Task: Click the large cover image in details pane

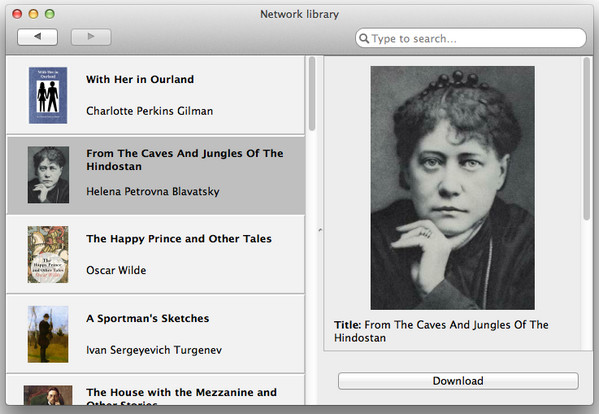Action: point(452,188)
